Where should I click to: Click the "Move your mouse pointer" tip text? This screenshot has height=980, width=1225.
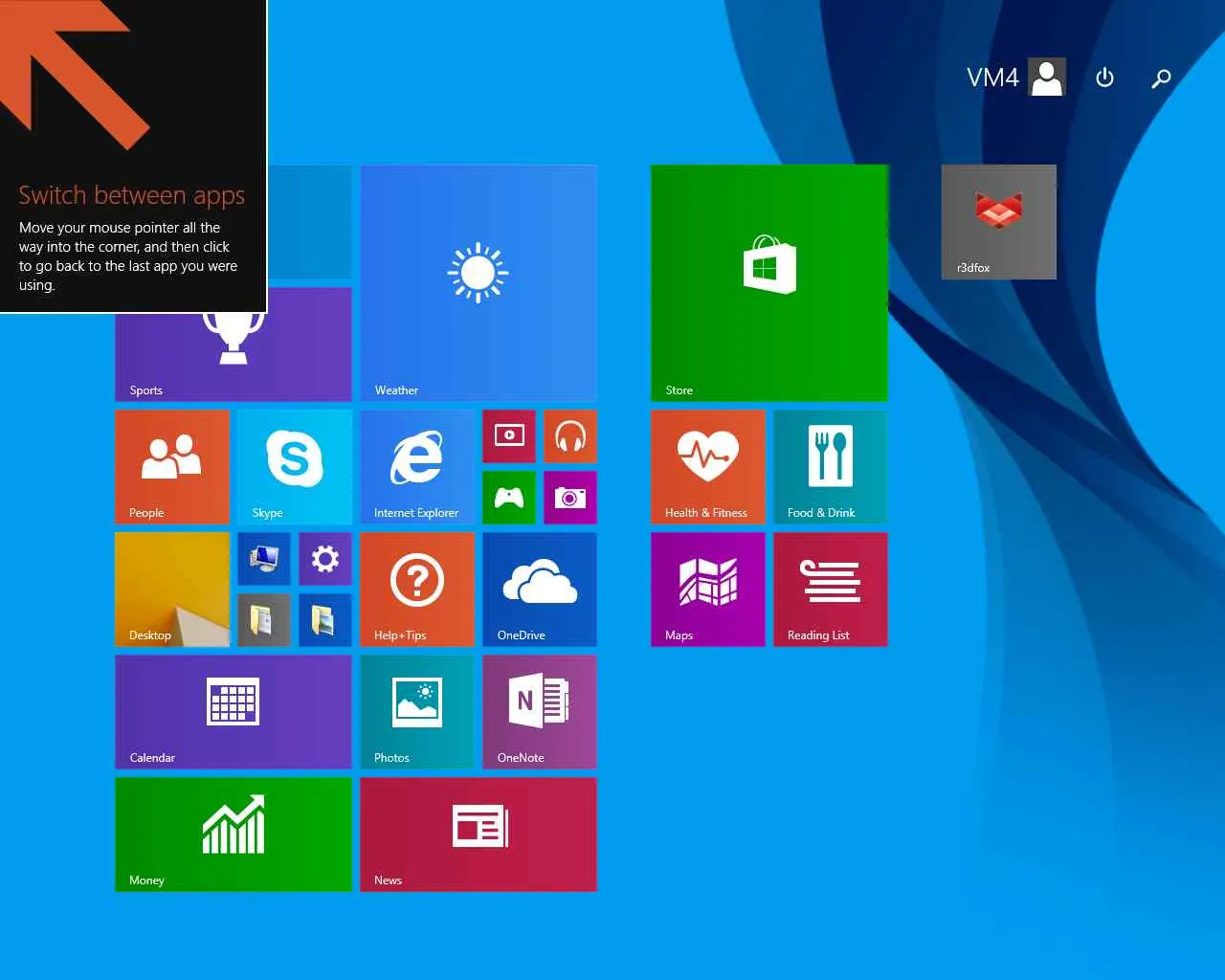(x=128, y=256)
